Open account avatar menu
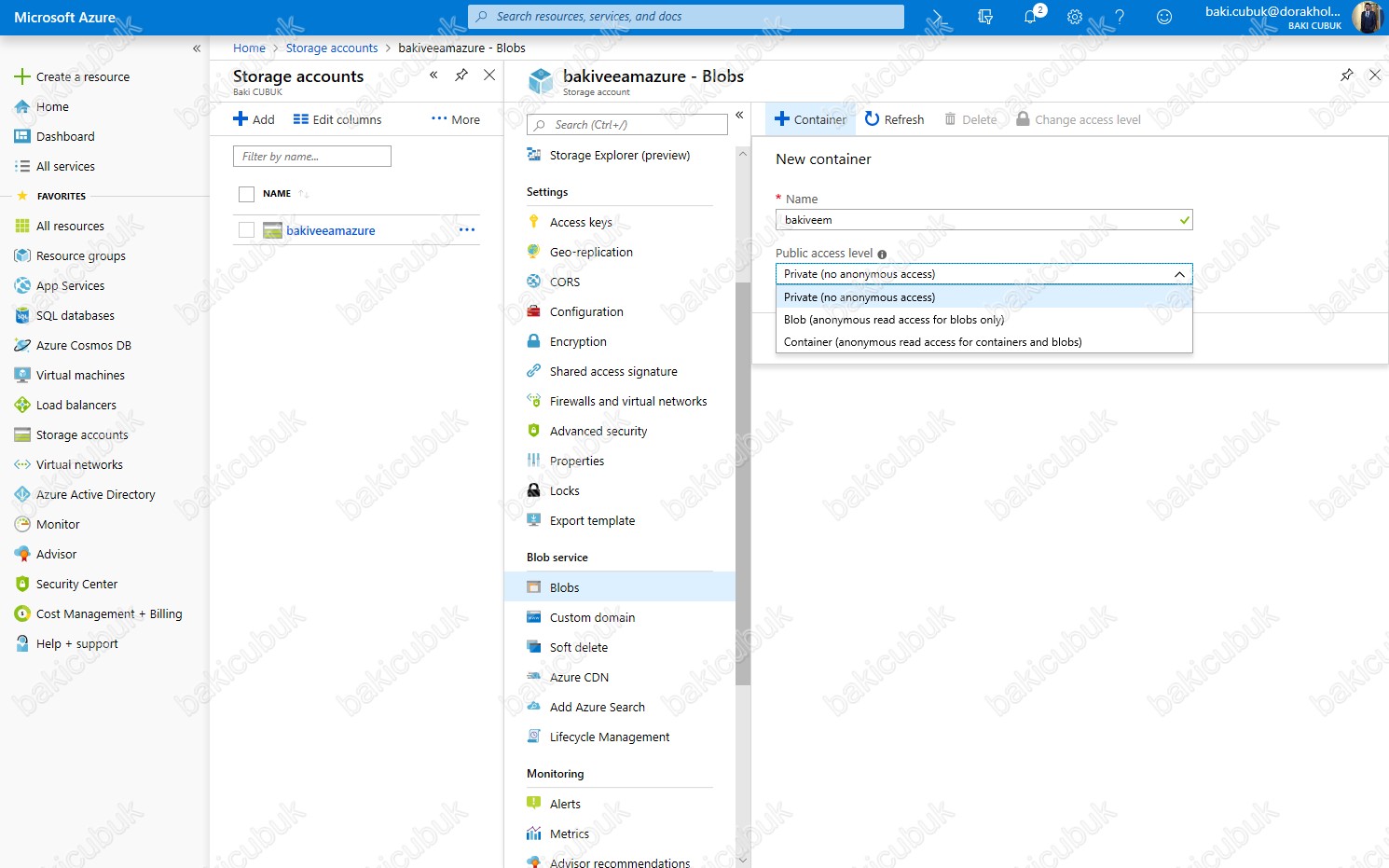 pos(1367,17)
